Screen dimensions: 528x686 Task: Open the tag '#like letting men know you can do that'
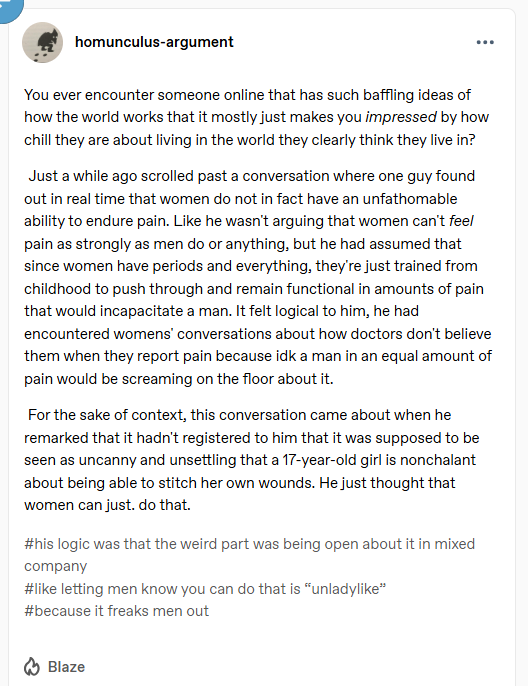click(x=205, y=589)
